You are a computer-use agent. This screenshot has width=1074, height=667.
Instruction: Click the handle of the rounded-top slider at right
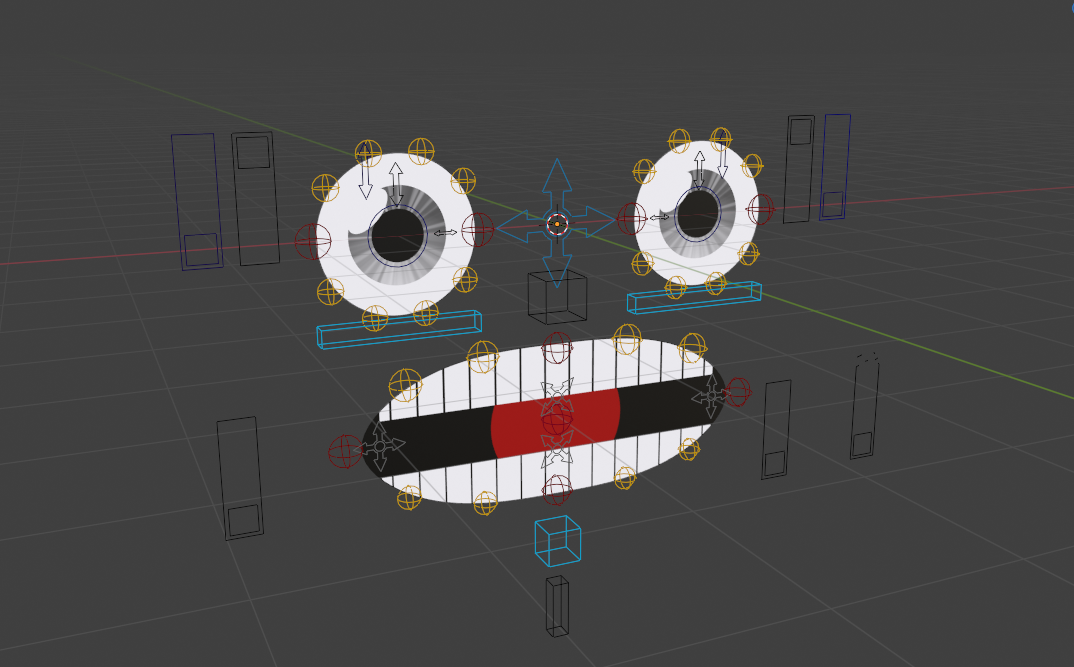coord(862,444)
